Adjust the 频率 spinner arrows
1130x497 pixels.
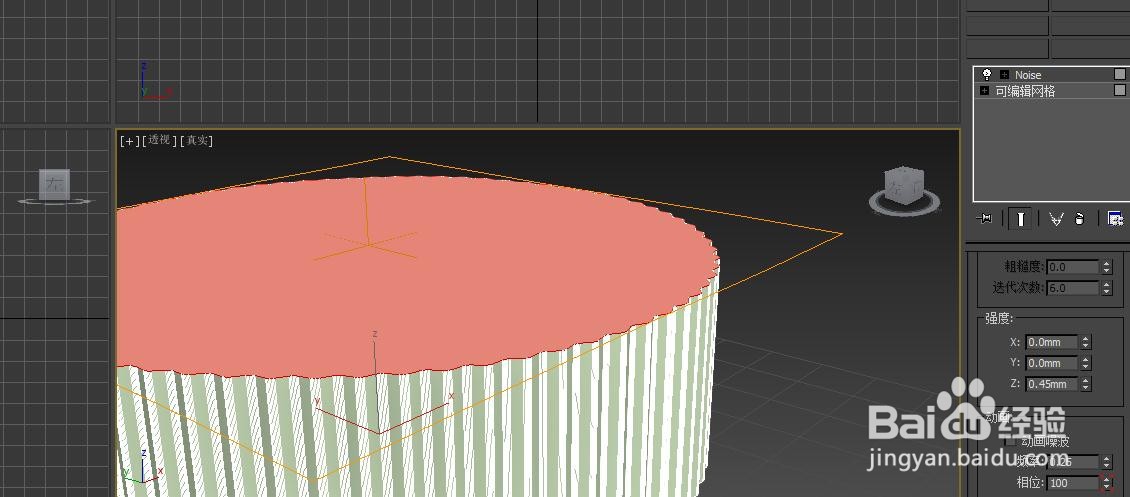(1107, 462)
